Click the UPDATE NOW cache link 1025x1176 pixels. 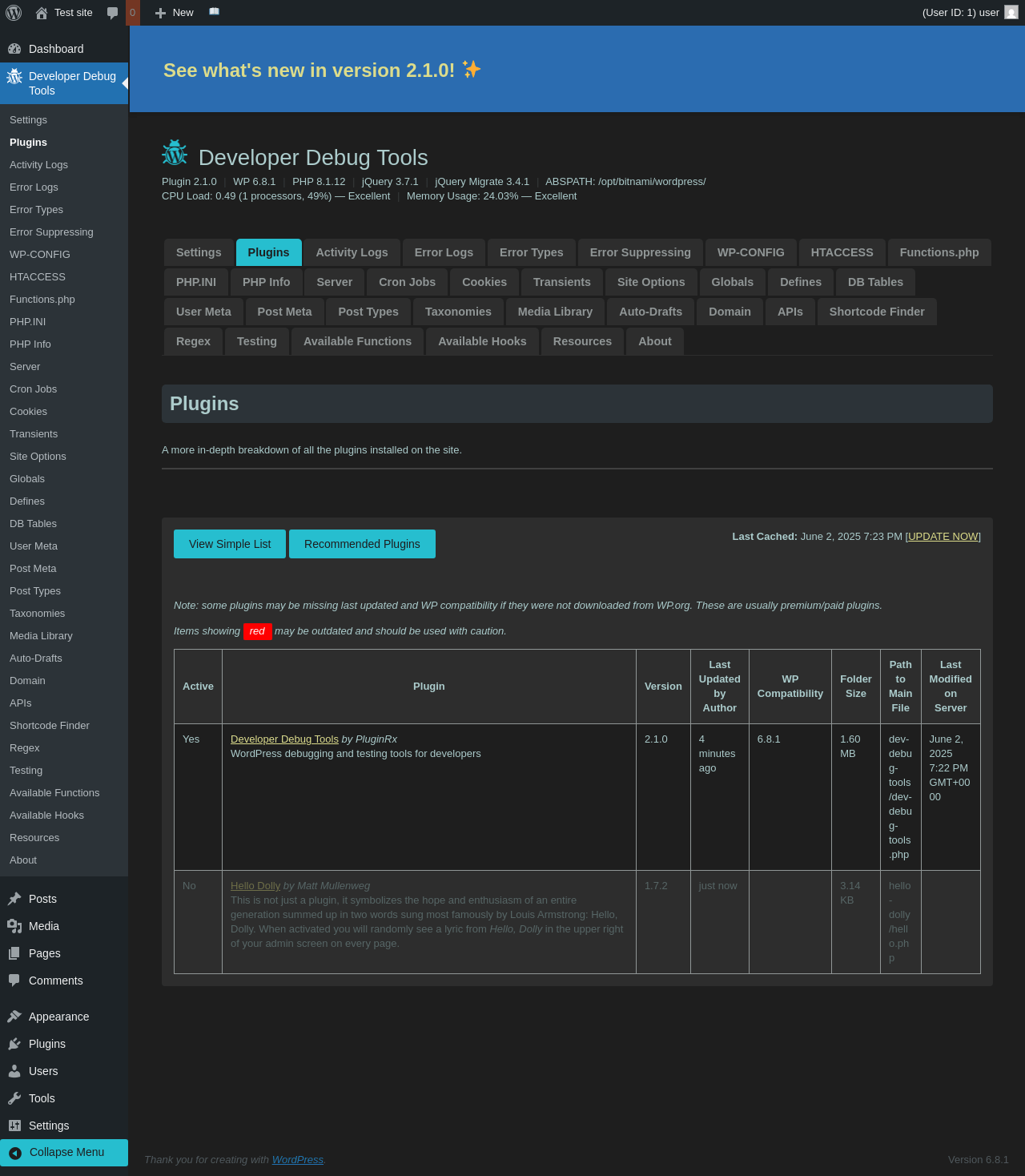coord(943,537)
